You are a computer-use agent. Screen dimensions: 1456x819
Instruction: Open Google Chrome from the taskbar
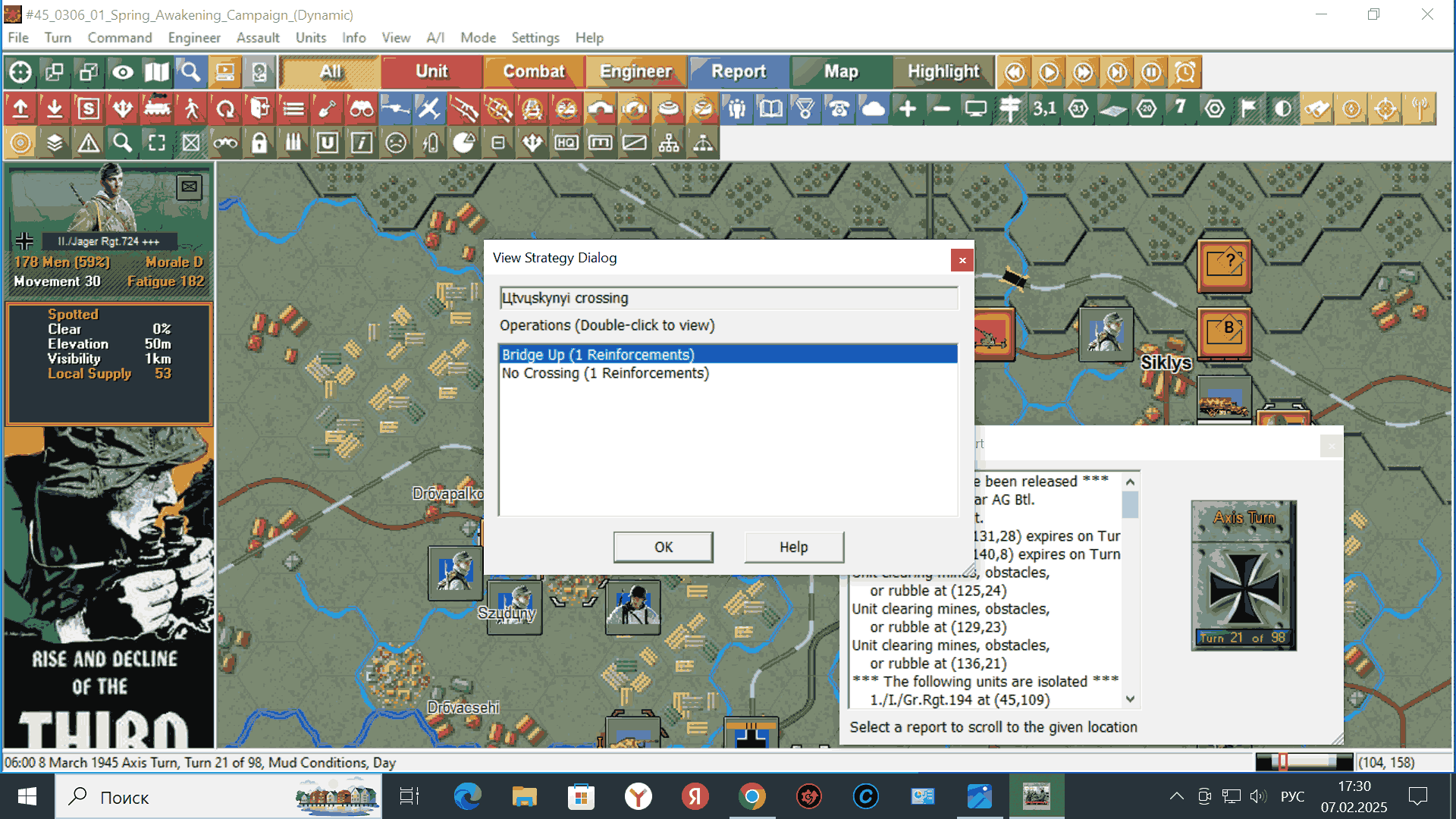coord(752,797)
